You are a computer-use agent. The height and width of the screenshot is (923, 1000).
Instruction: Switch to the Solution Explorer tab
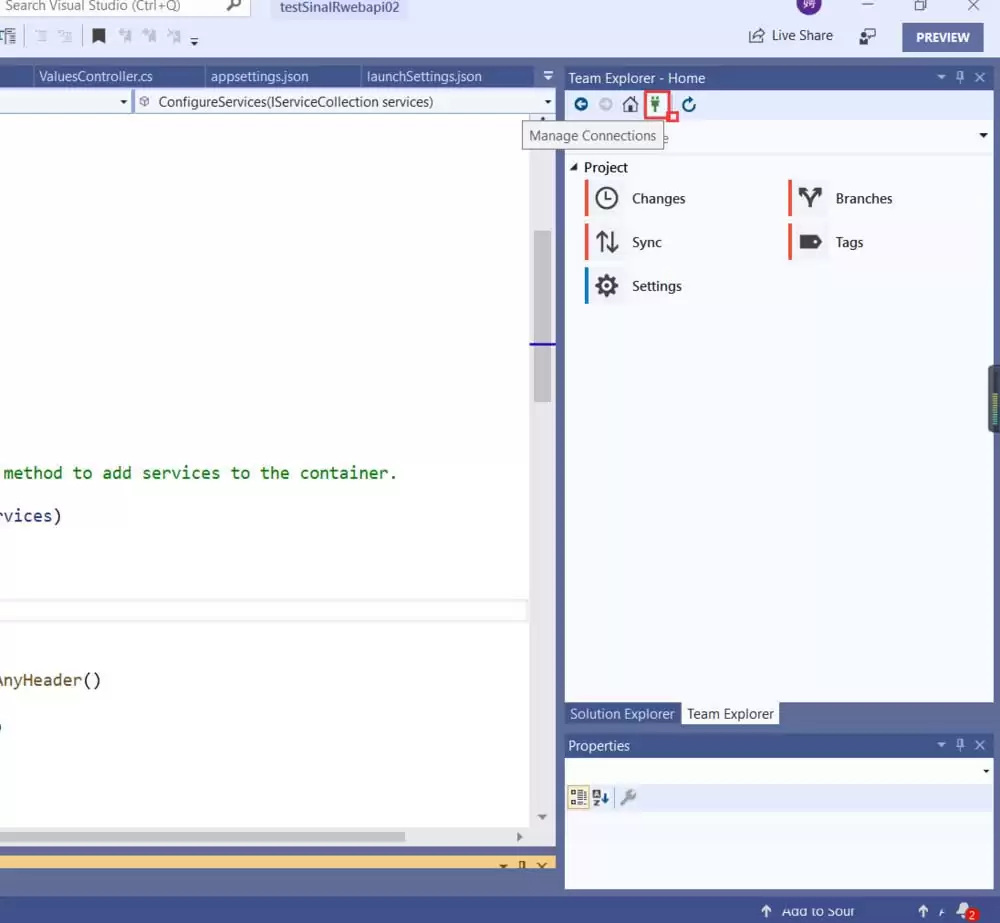point(621,713)
